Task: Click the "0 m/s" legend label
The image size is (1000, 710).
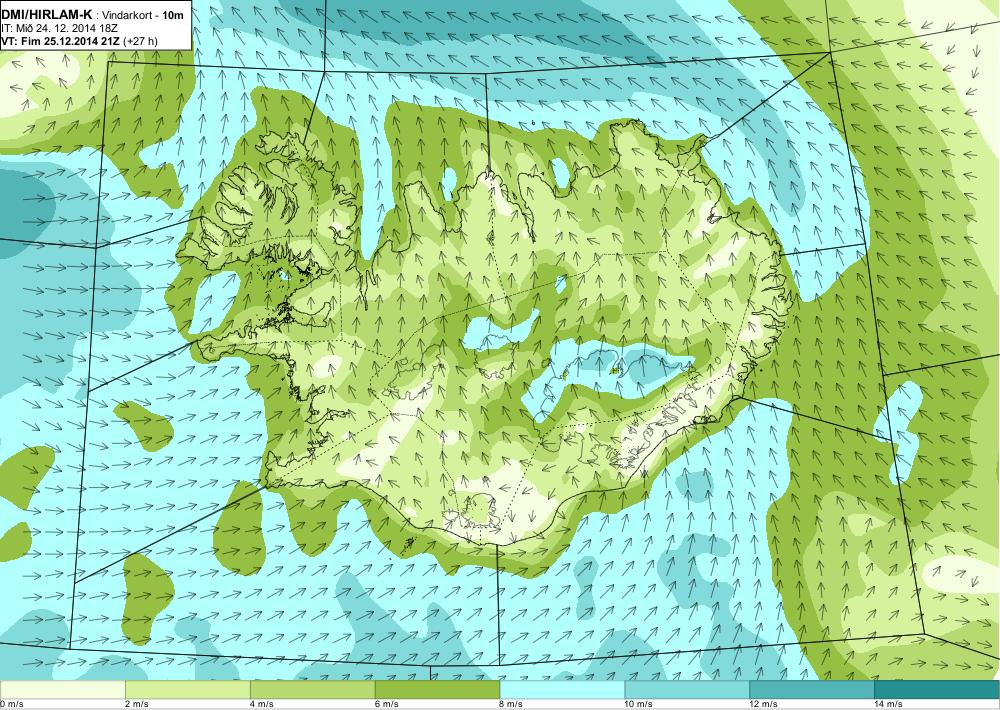Action: click(11, 704)
